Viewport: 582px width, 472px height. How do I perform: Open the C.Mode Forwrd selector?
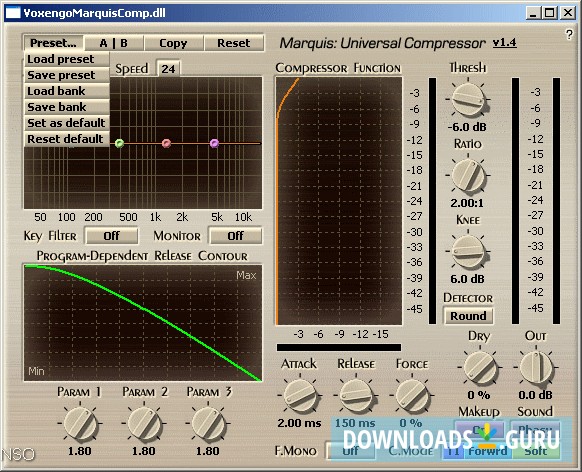click(x=487, y=451)
